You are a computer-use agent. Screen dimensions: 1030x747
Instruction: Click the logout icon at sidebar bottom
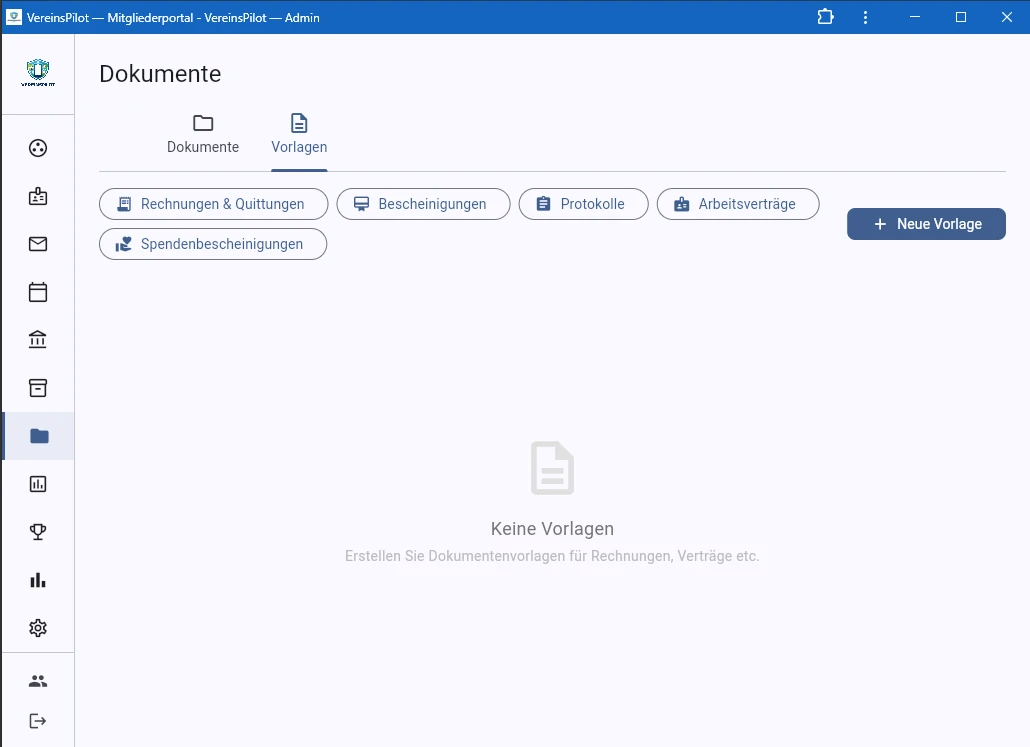pos(38,721)
